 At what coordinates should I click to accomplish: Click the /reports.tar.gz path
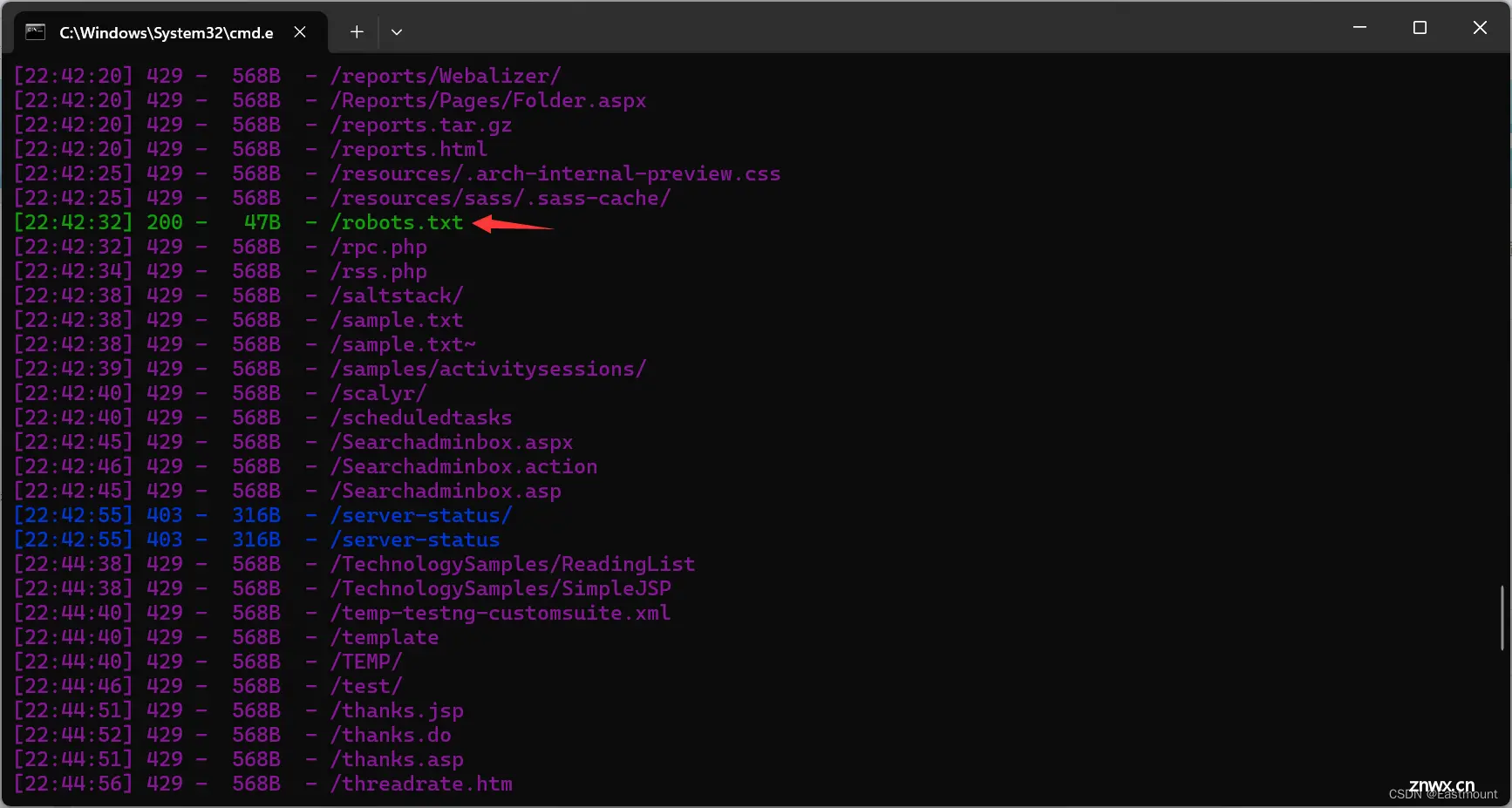(421, 126)
